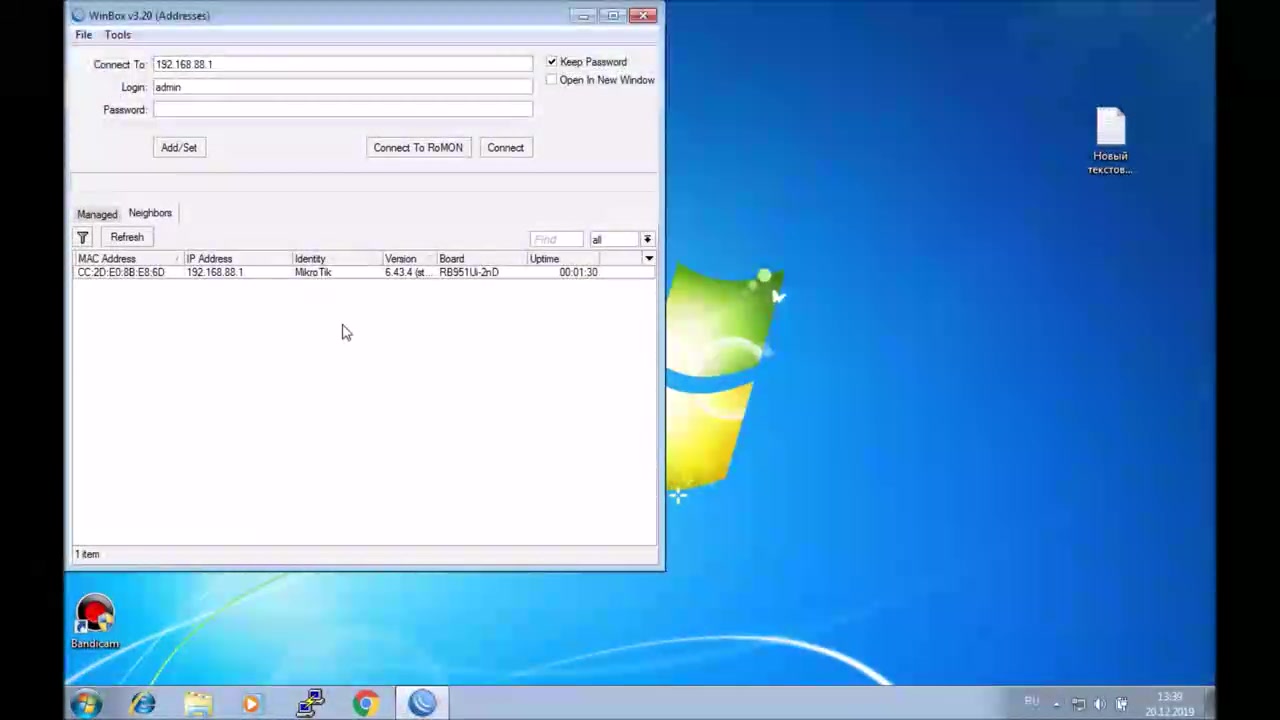Enable Open In New Window checkbox
Screen dimensions: 1280x720
pos(552,80)
